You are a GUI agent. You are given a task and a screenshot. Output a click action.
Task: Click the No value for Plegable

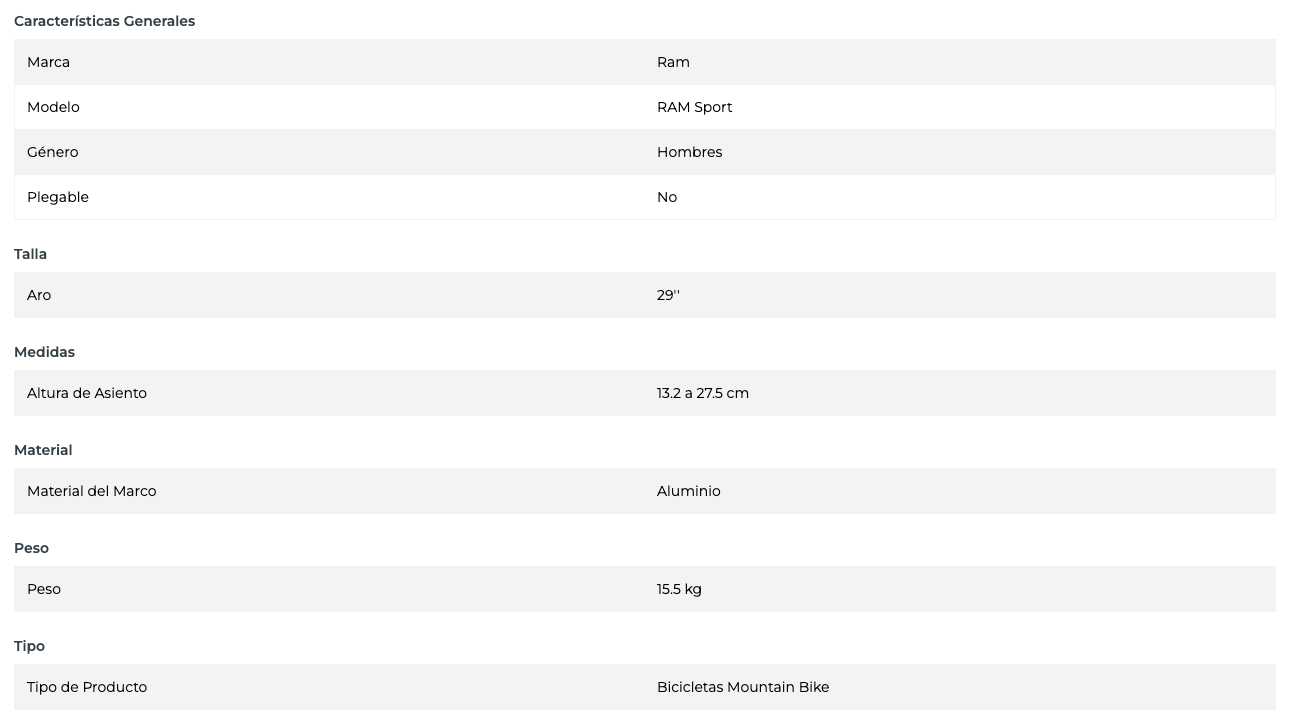pos(667,197)
